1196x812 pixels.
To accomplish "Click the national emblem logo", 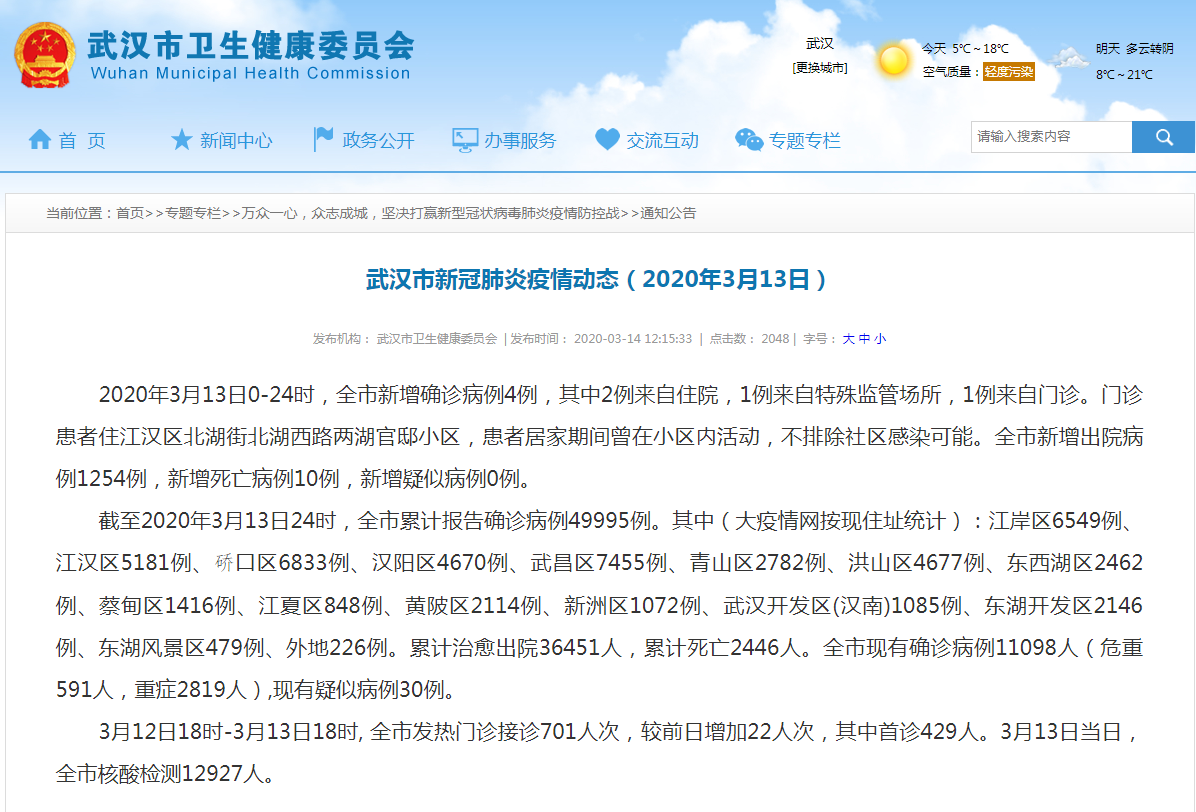I will point(44,53).
